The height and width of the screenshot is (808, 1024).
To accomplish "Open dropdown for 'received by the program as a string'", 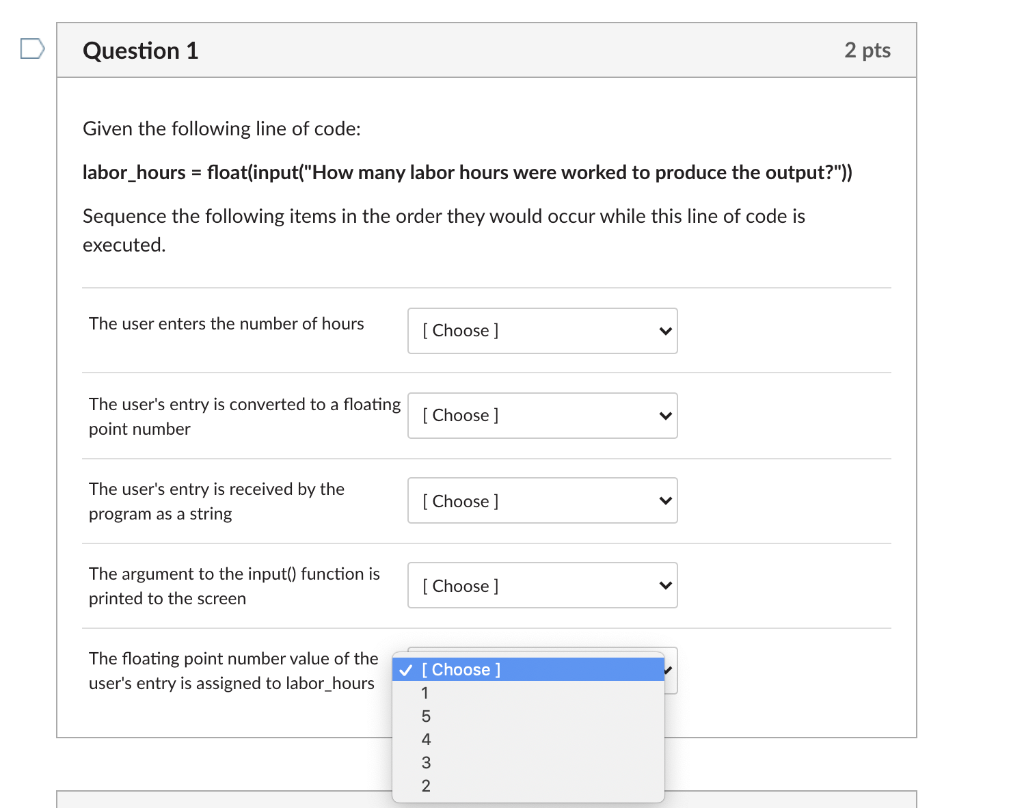I will [541, 501].
